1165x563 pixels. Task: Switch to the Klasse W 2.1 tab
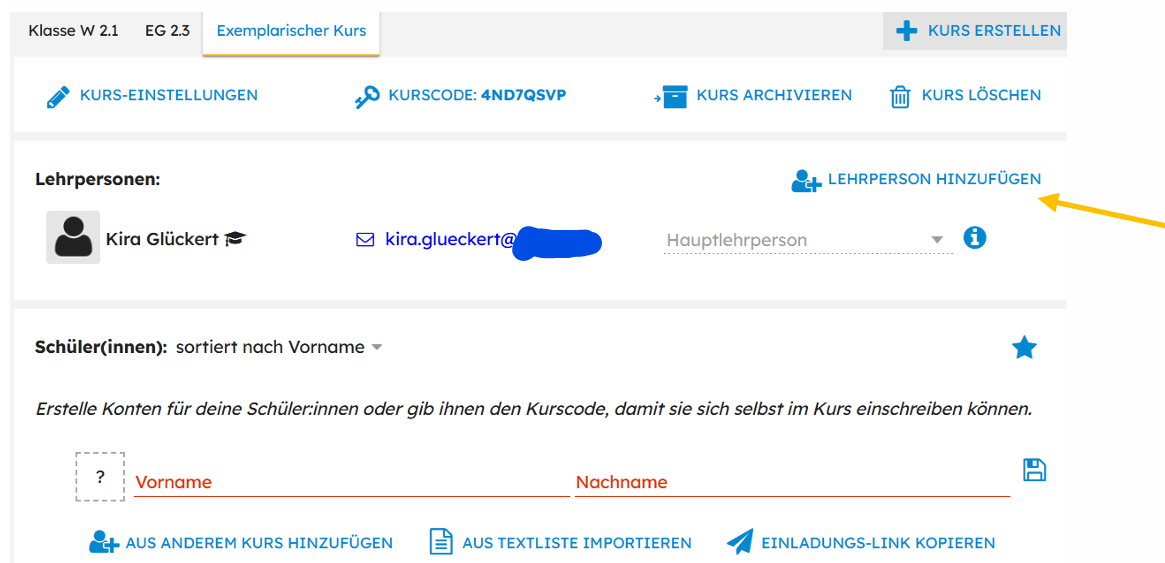(73, 31)
